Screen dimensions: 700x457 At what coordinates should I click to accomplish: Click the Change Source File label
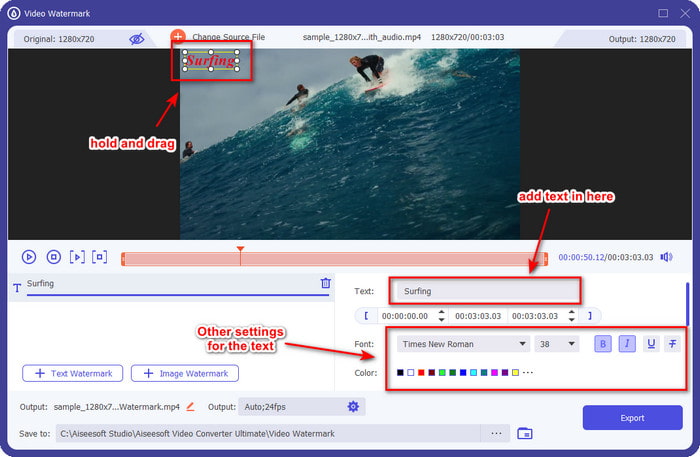(x=229, y=37)
